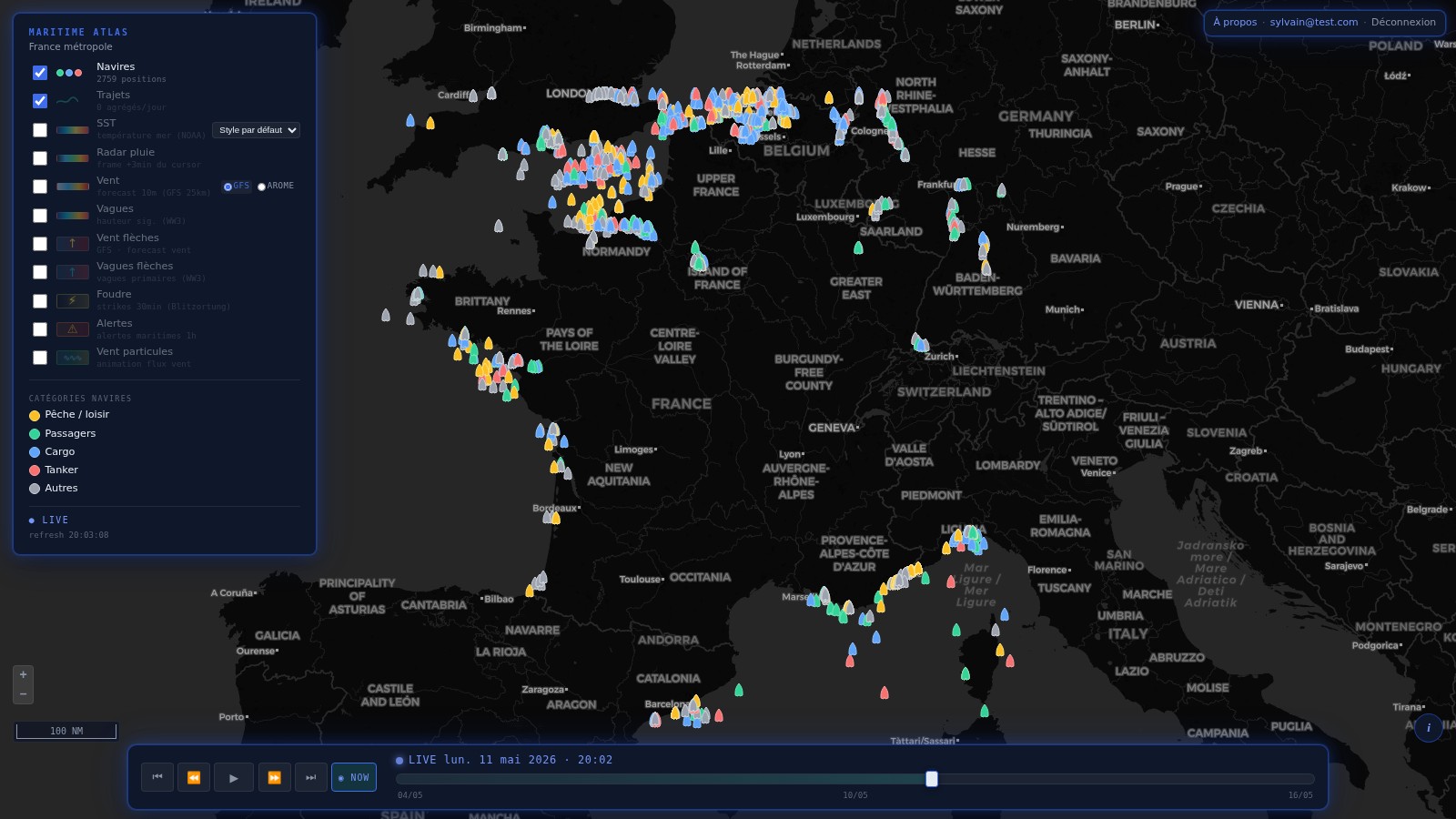
Task: Click the Pêche / loisir yellow dot
Action: pos(35,415)
